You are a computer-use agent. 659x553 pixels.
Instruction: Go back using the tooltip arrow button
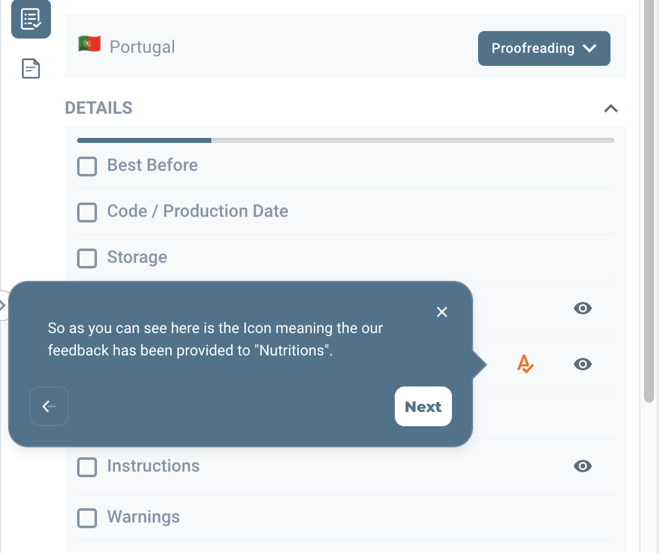tap(49, 406)
